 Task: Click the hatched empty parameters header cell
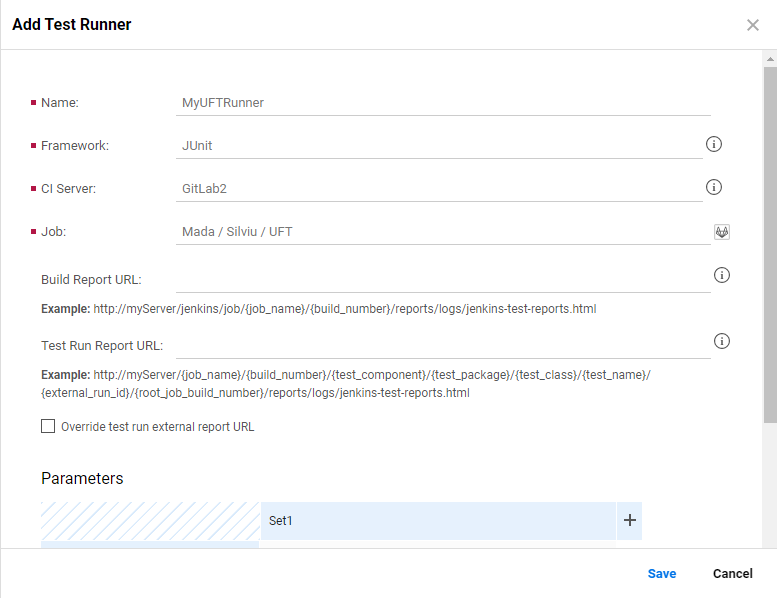pos(150,520)
